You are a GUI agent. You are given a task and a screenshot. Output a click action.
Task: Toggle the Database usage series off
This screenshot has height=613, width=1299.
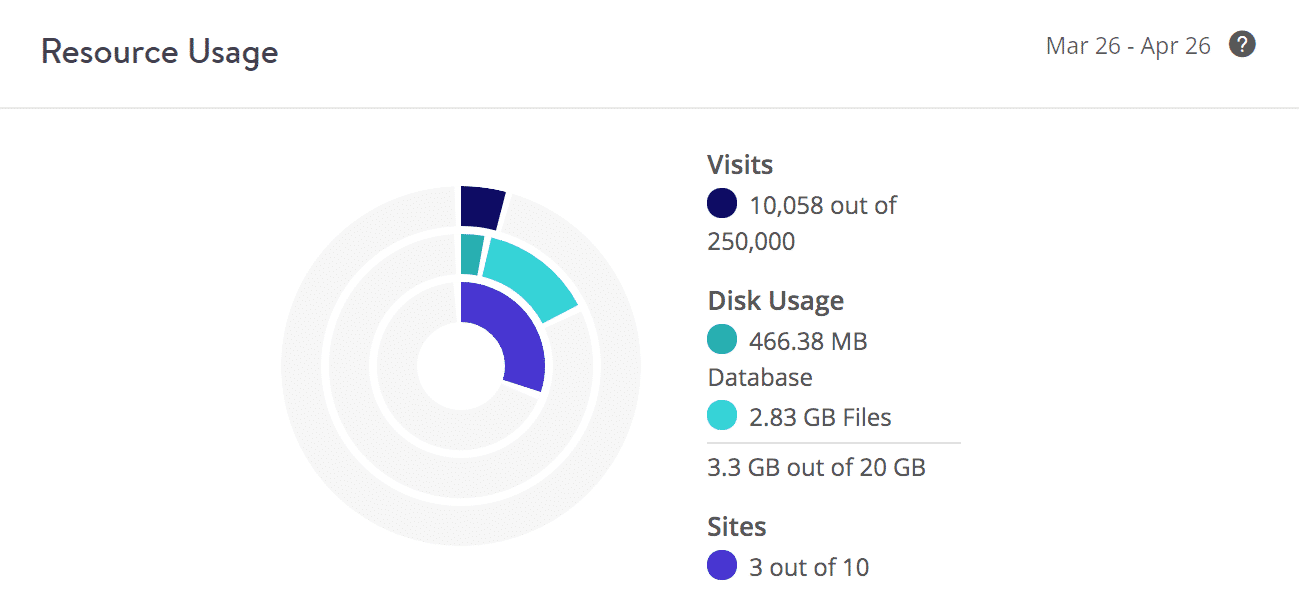[x=721, y=340]
